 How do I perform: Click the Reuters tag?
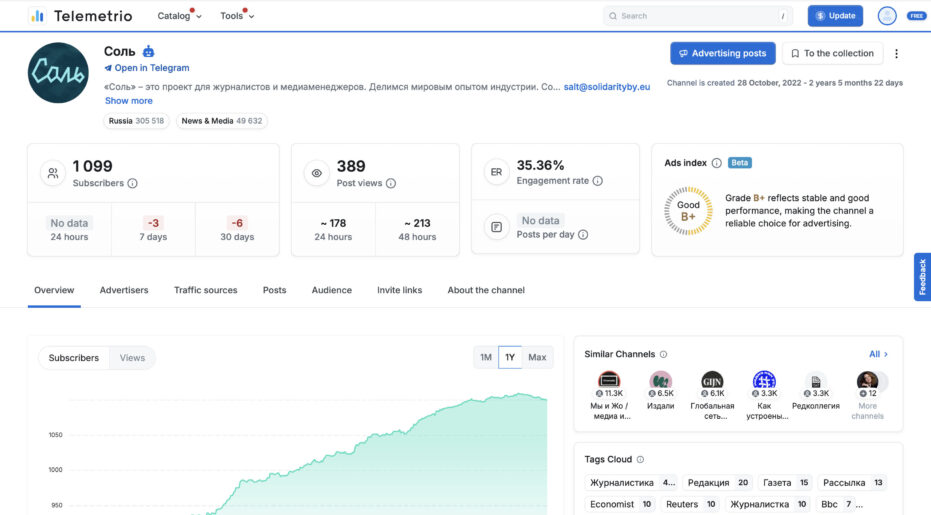(x=690, y=504)
